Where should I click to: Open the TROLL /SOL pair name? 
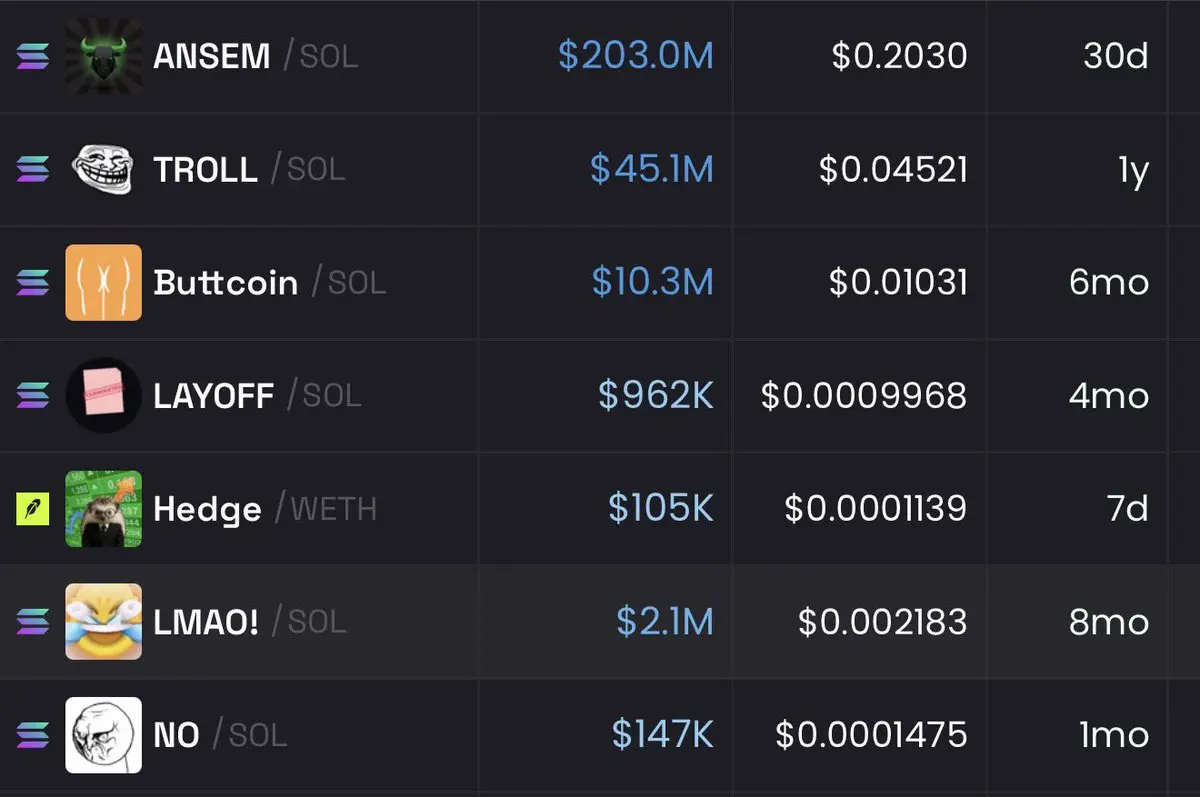pyautogui.click(x=249, y=169)
